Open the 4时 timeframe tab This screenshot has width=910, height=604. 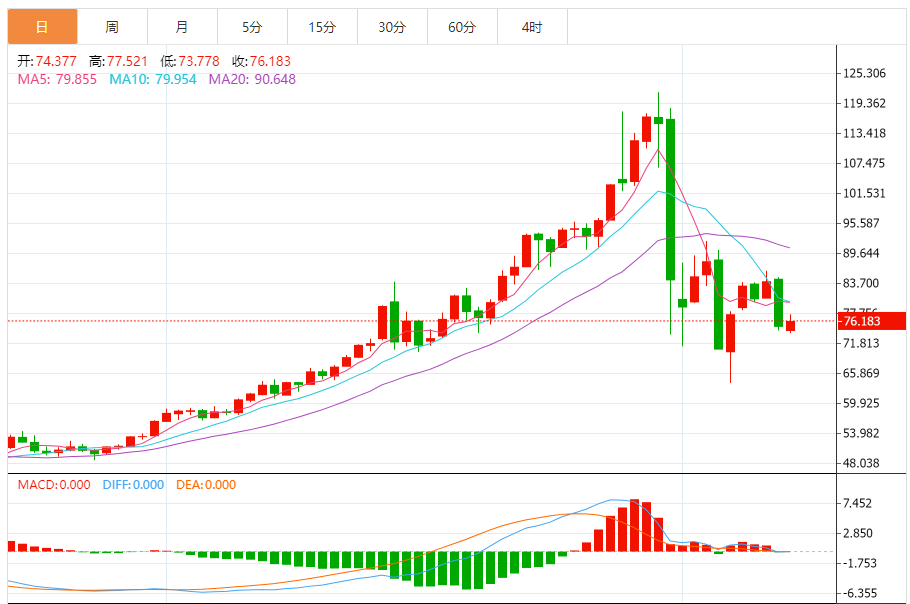pos(532,27)
